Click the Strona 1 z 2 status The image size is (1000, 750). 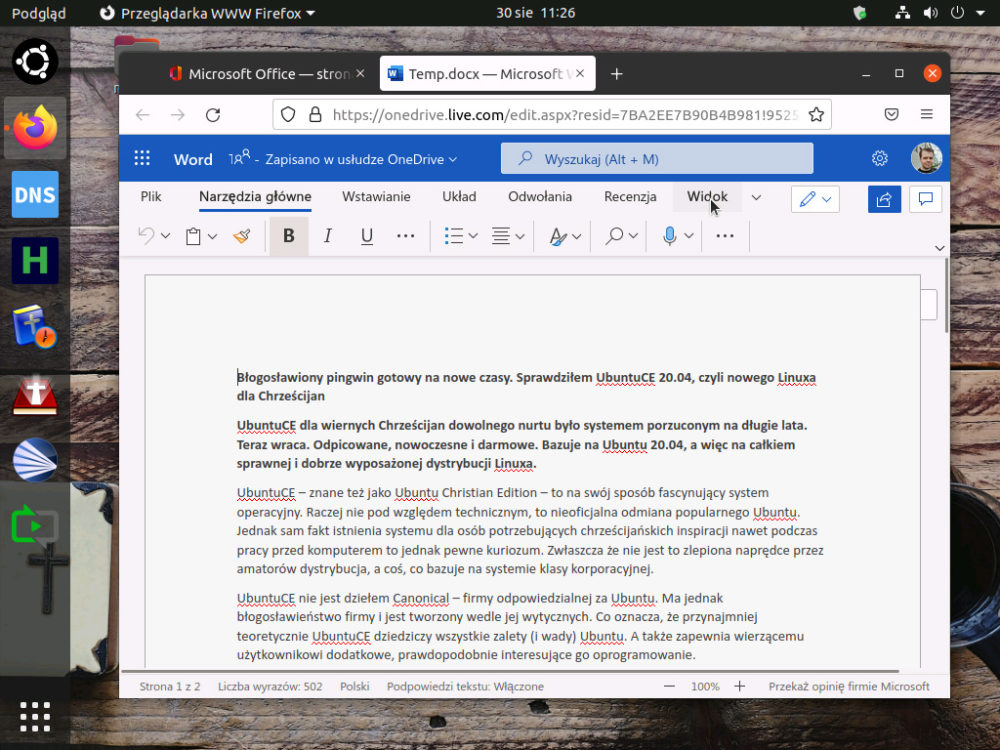pyautogui.click(x=170, y=687)
